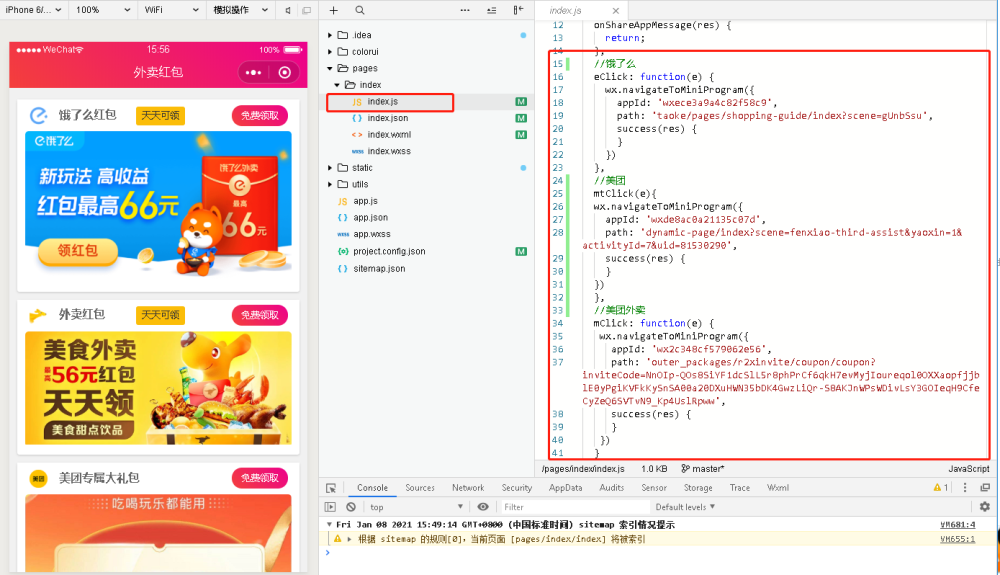The image size is (1000, 575).
Task: Close the index.js editor tab
Action: (615, 11)
